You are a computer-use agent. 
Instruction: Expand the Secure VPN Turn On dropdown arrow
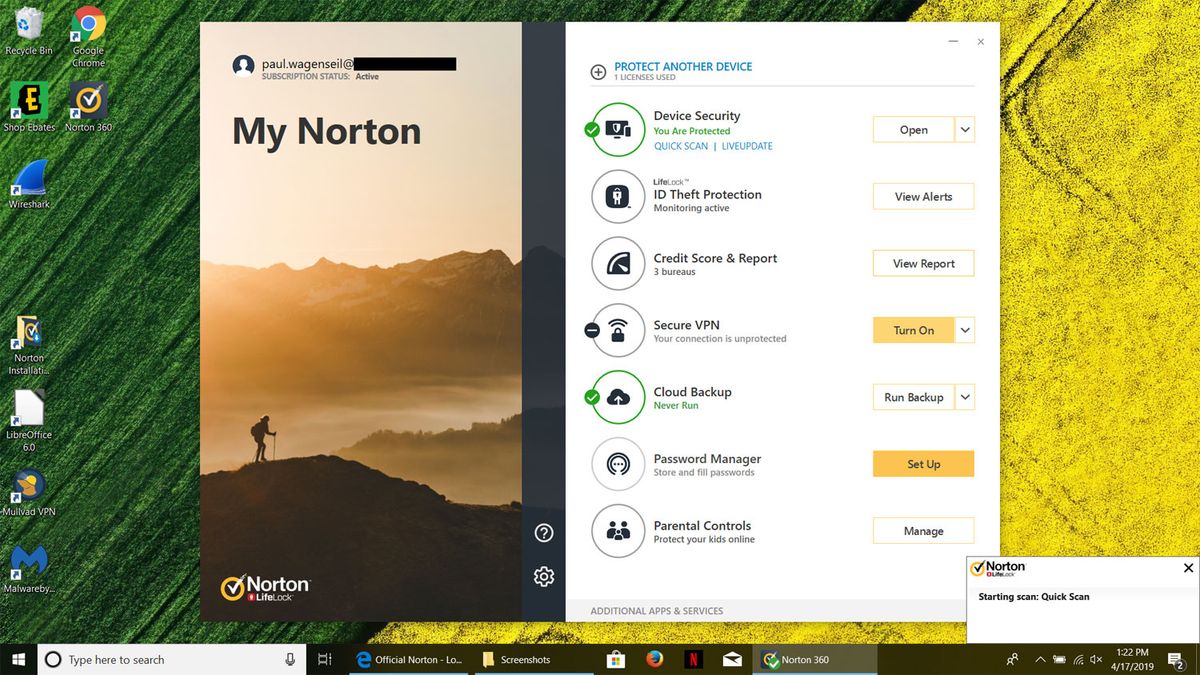(x=965, y=330)
